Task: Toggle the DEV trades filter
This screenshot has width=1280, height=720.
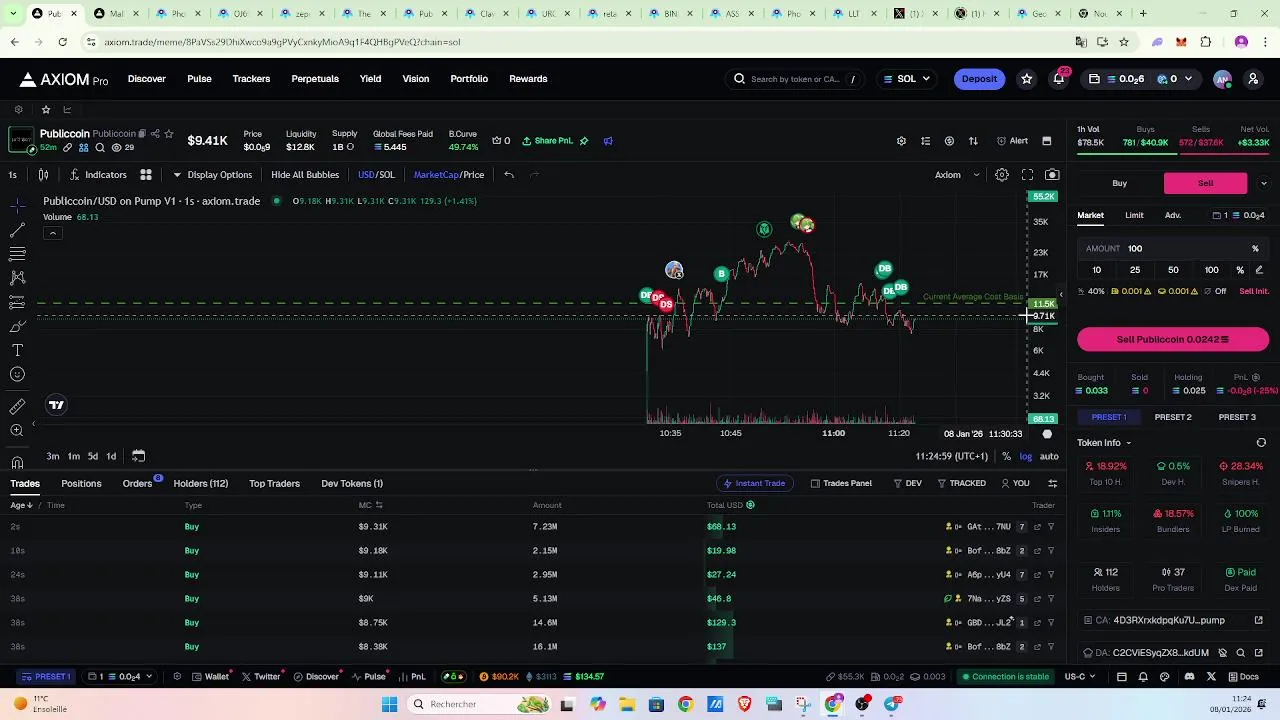Action: click(x=907, y=483)
